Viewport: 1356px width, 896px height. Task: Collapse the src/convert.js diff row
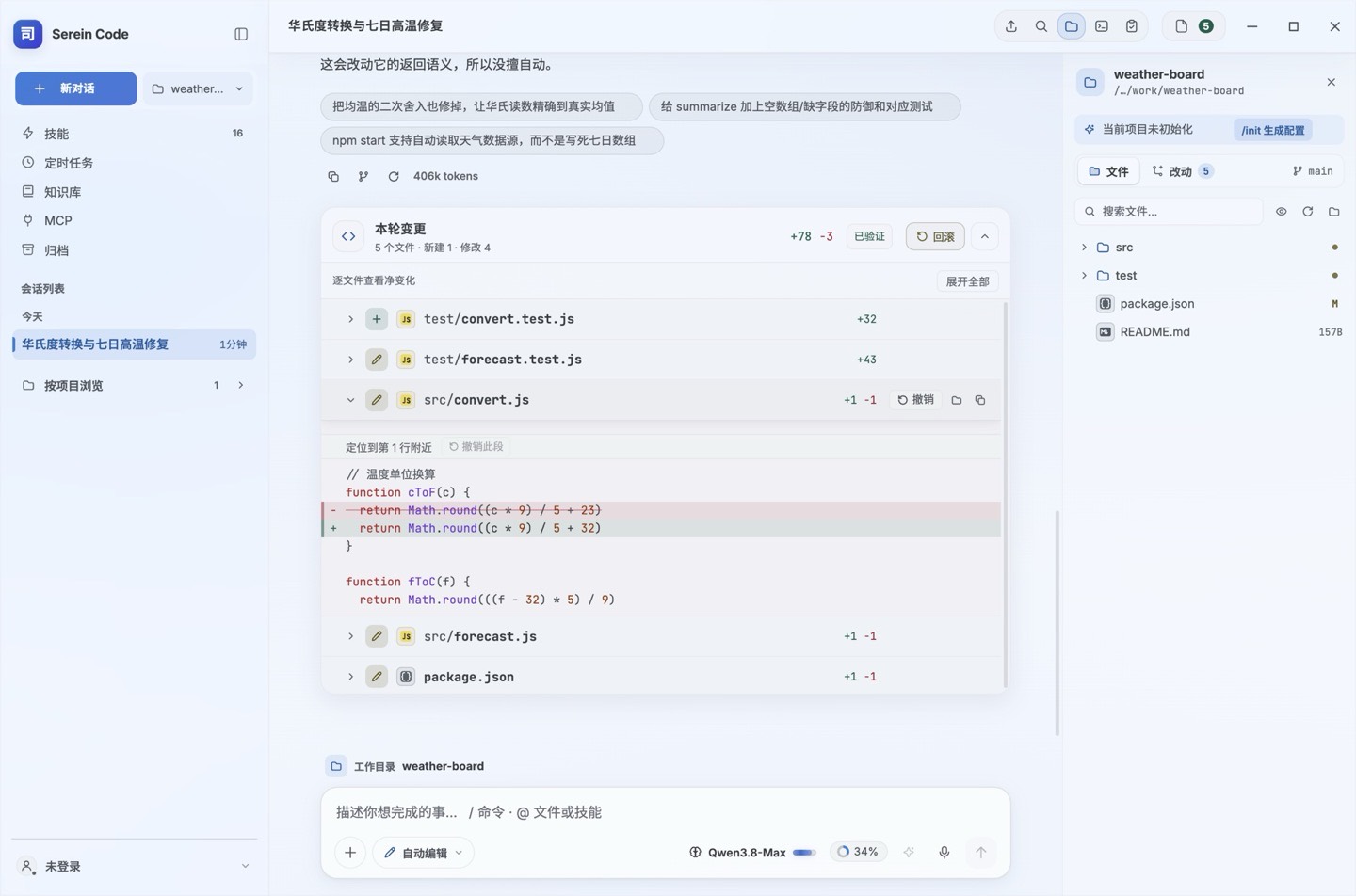click(350, 400)
